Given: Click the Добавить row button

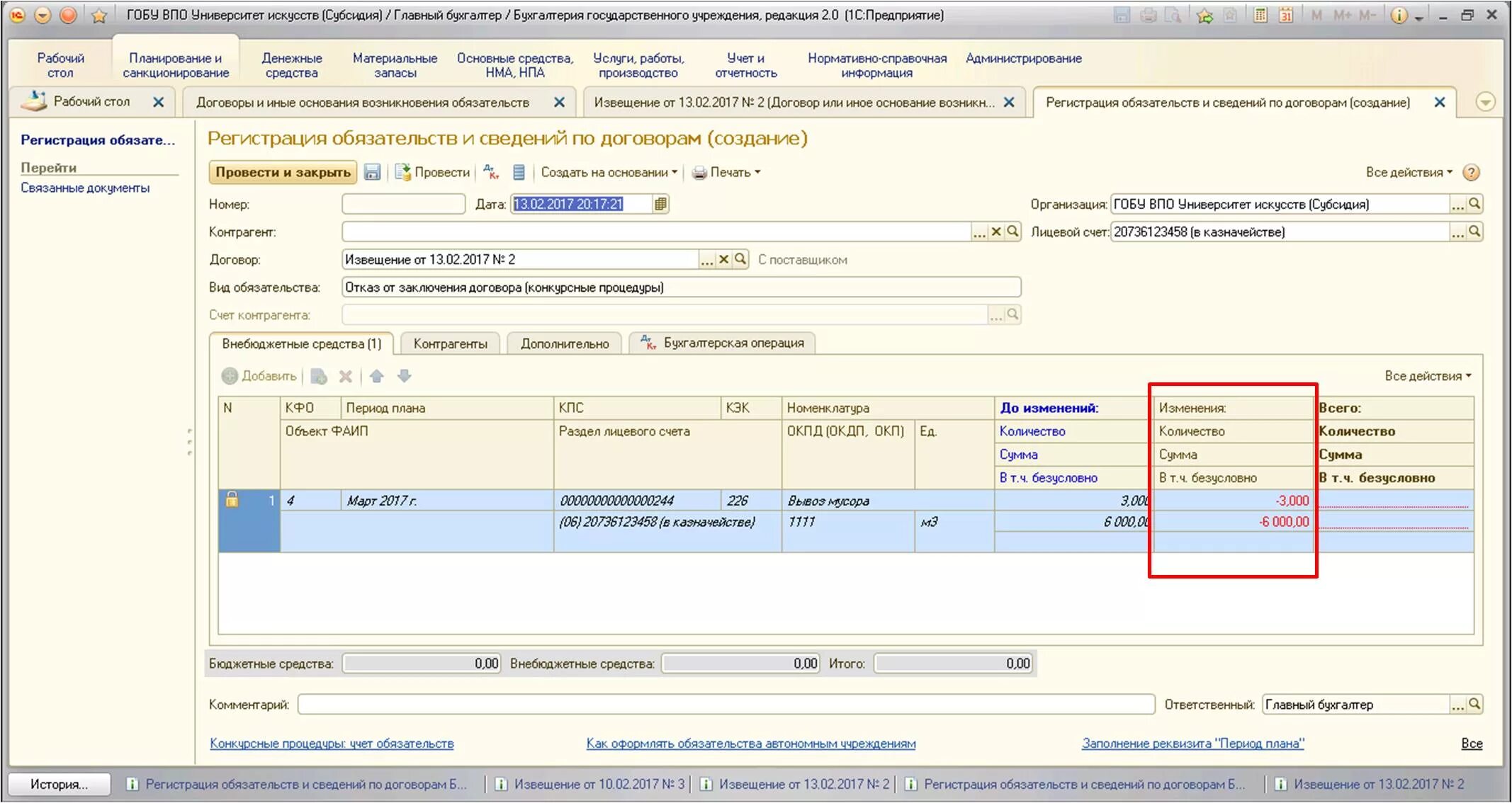Looking at the screenshot, I should coord(259,376).
